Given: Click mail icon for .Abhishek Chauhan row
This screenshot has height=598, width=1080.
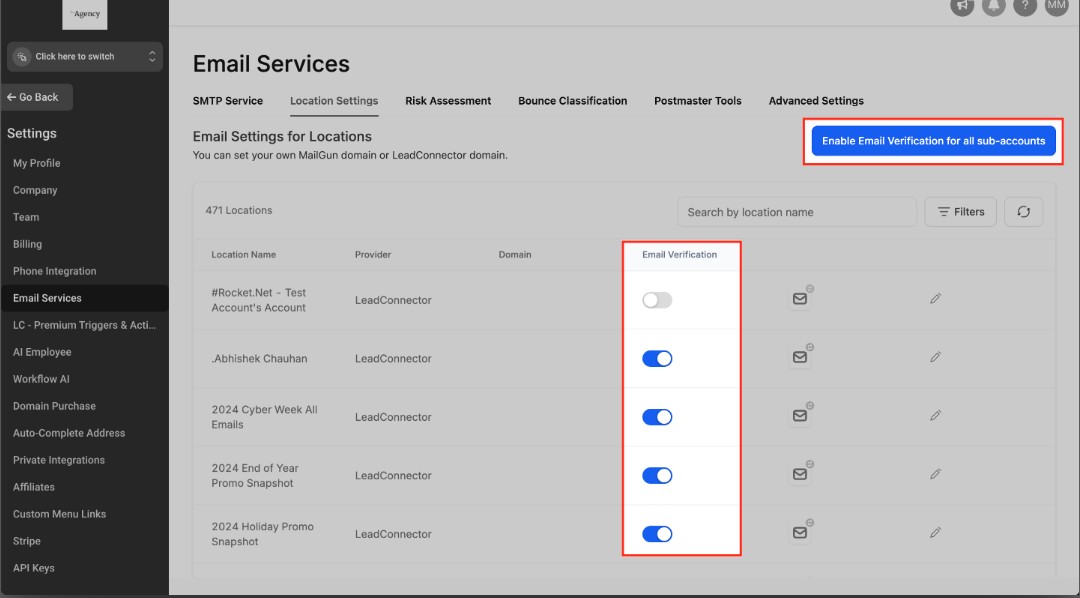Looking at the screenshot, I should [x=800, y=357].
